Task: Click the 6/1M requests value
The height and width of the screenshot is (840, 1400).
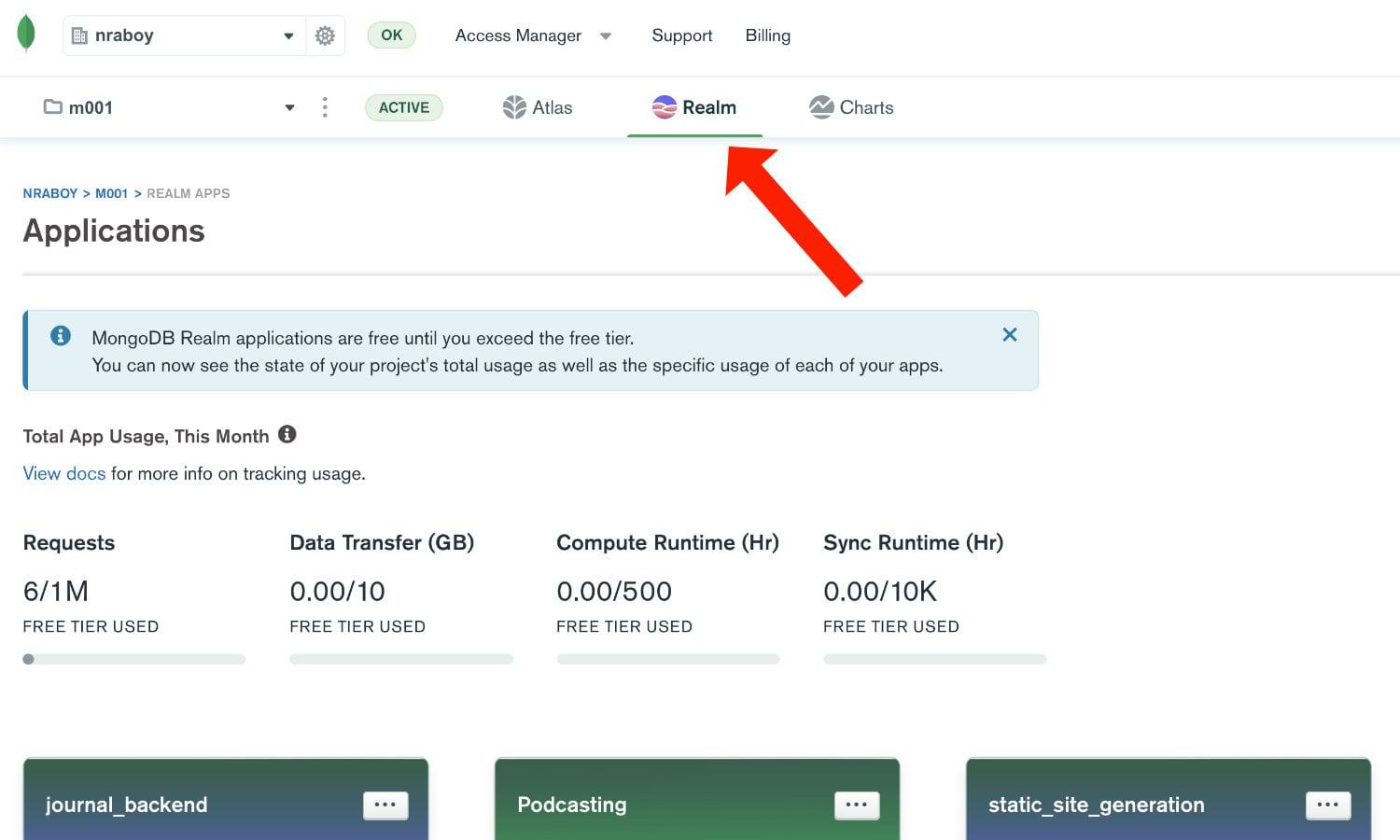Action: tap(56, 591)
